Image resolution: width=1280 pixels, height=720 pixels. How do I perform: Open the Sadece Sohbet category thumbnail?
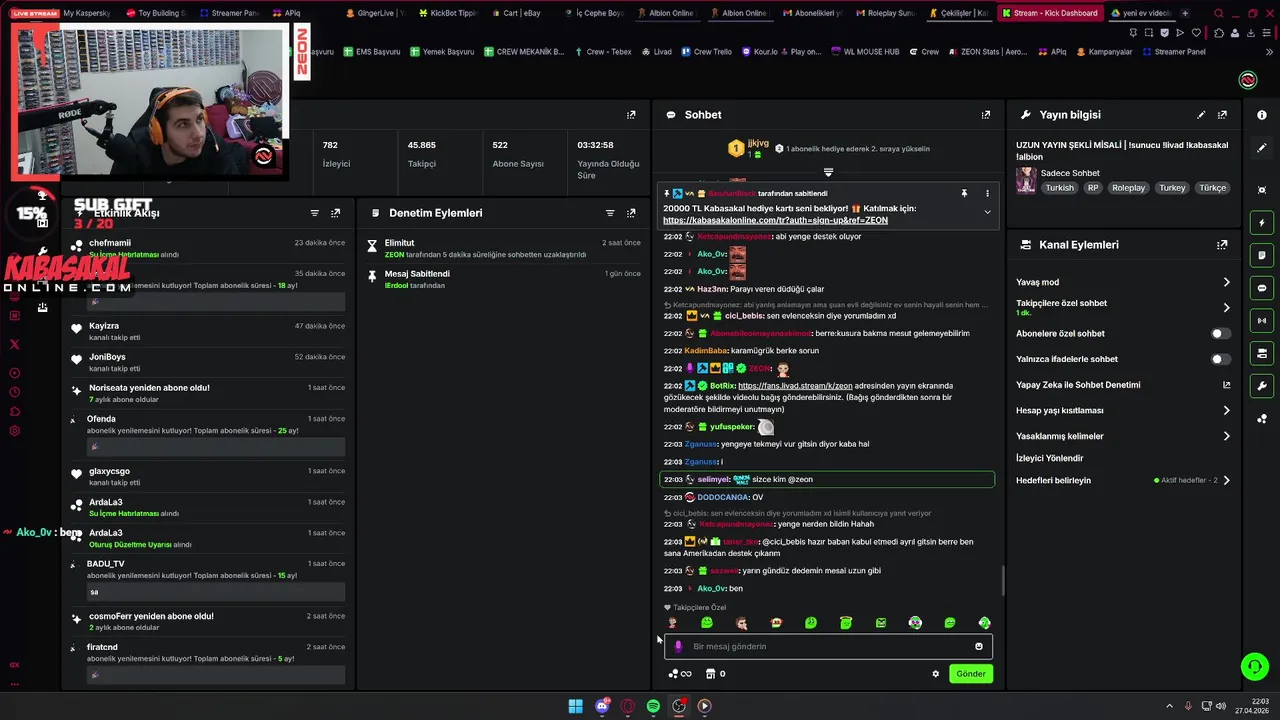point(1026,180)
